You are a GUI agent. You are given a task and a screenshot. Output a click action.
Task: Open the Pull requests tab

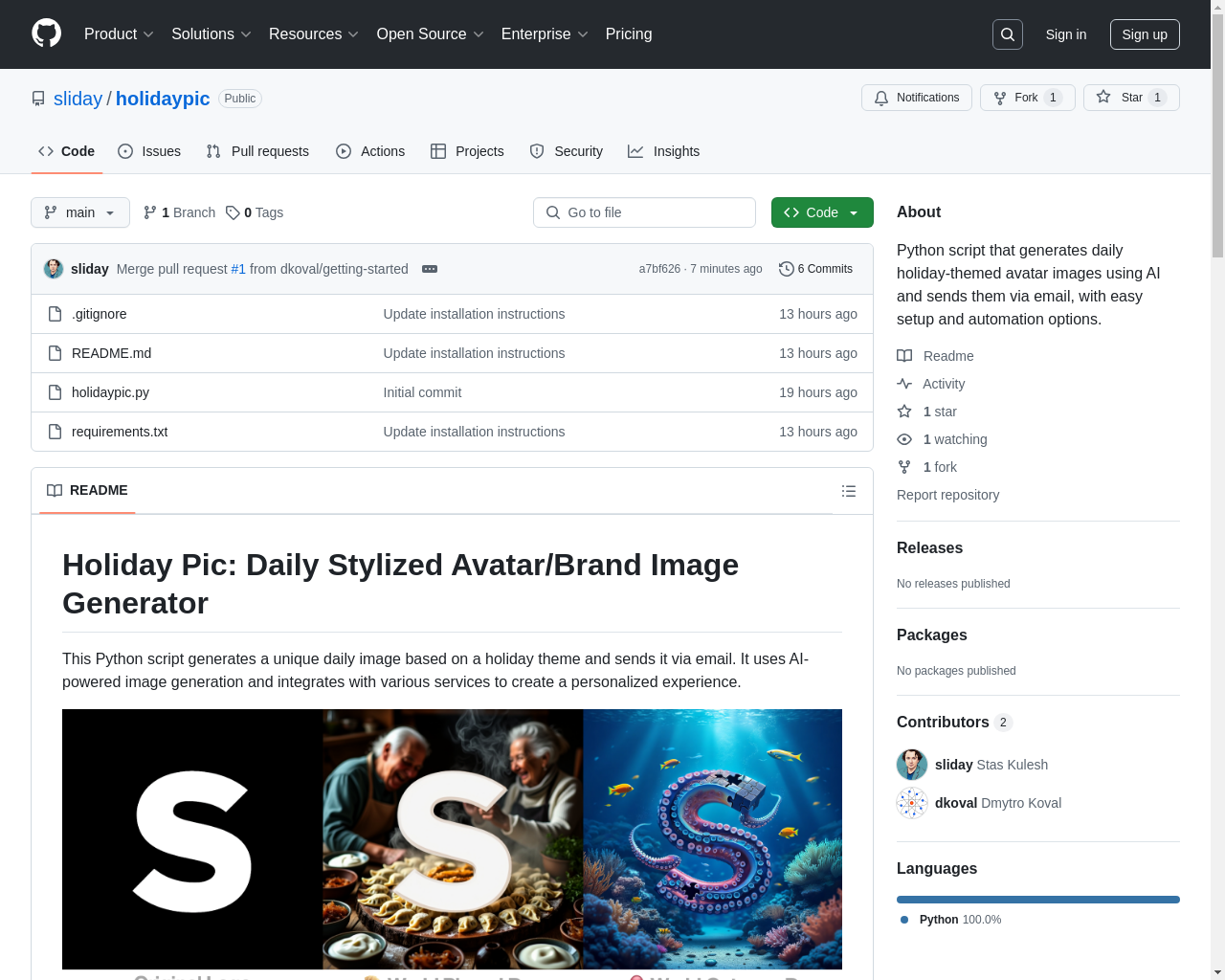[257, 151]
